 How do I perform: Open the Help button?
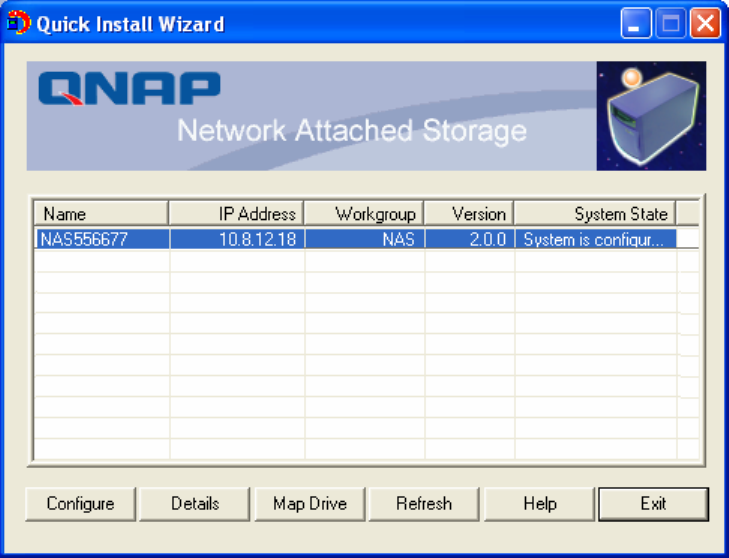539,504
